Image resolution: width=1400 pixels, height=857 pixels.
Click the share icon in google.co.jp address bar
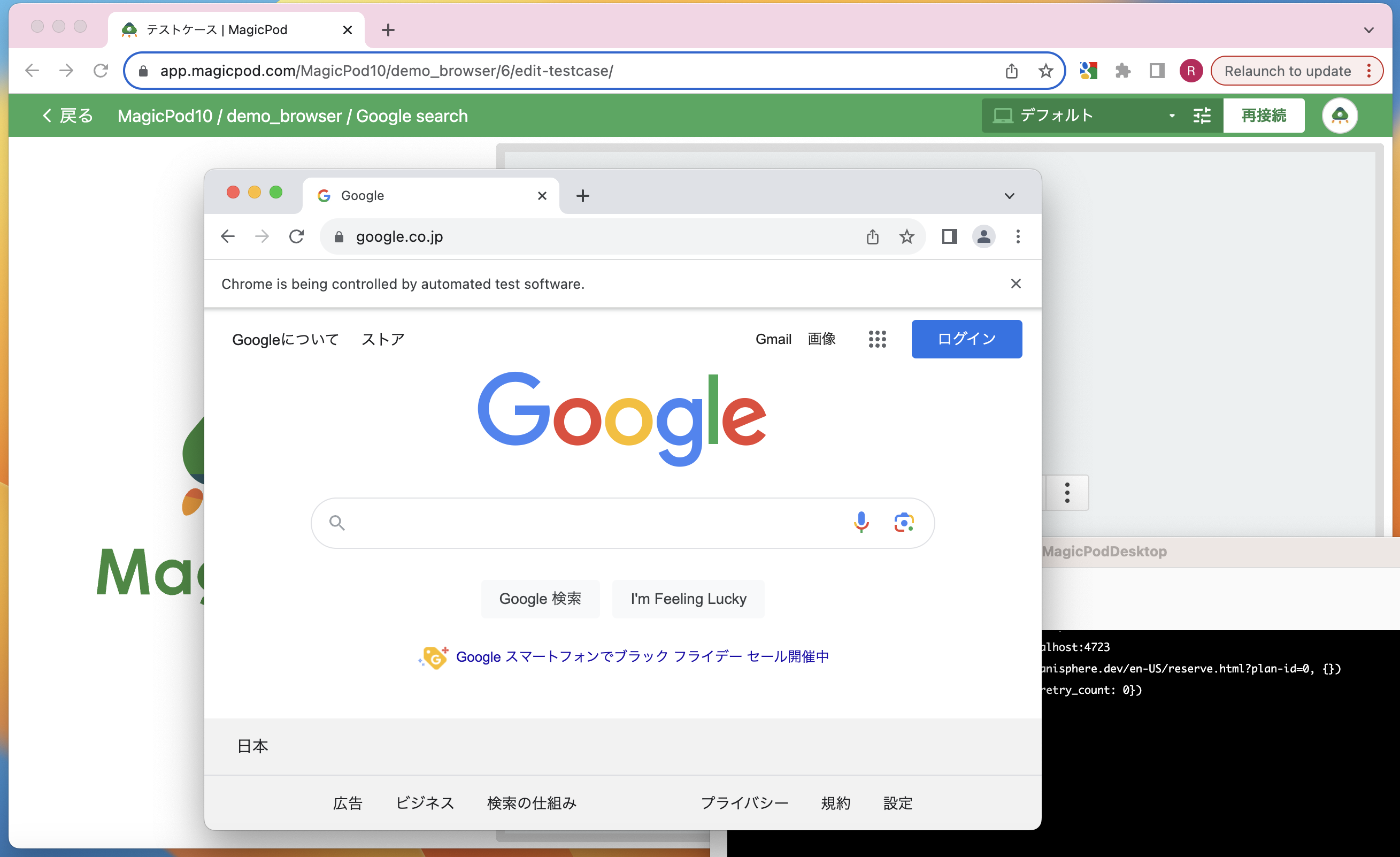point(873,236)
